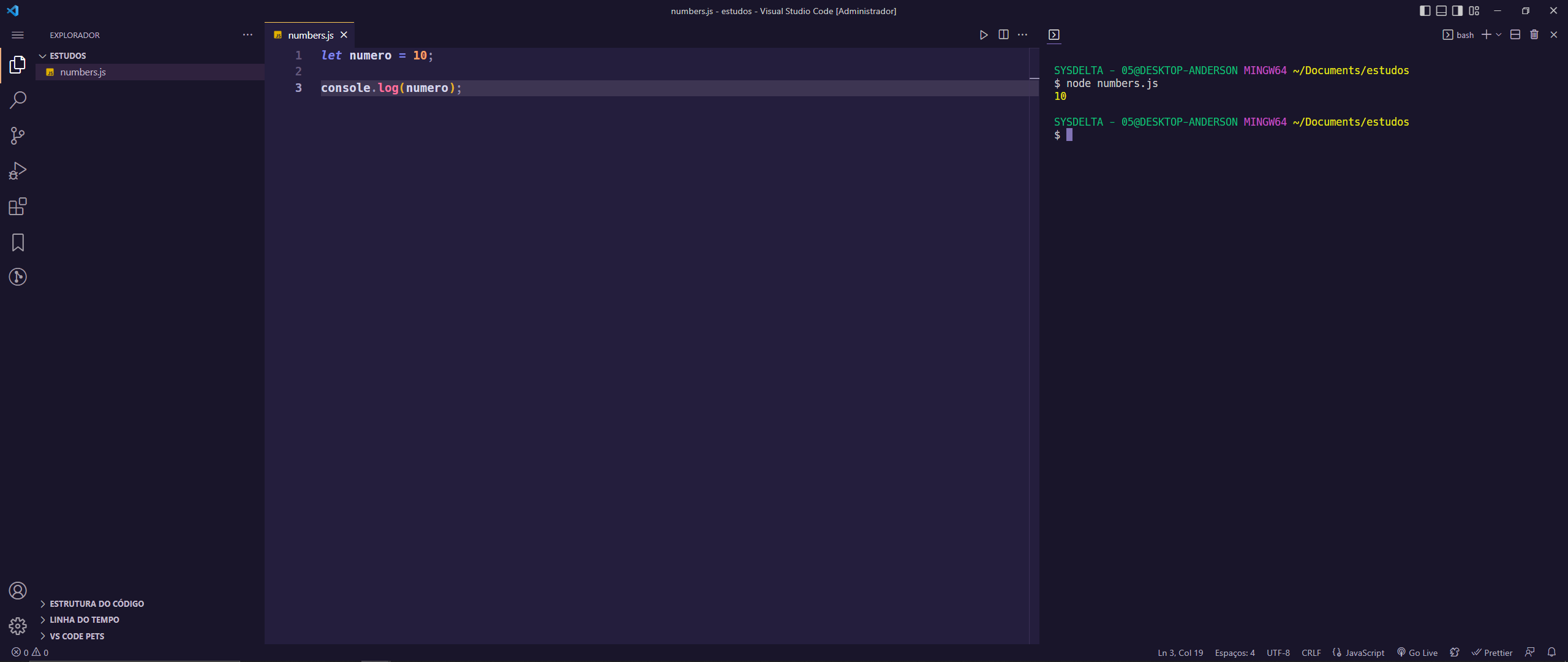Split the editor to the right
1568x662 pixels.
click(x=1003, y=35)
